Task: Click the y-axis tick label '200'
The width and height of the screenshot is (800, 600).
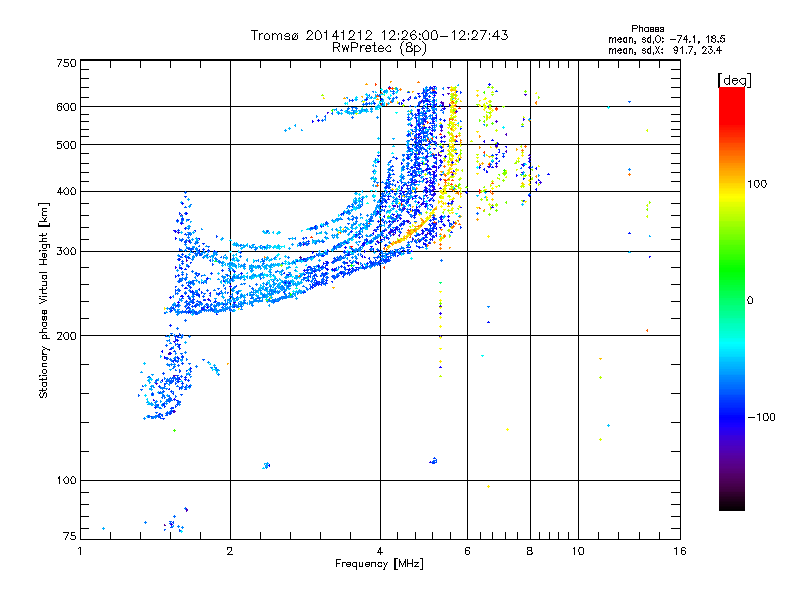Action: [66, 336]
